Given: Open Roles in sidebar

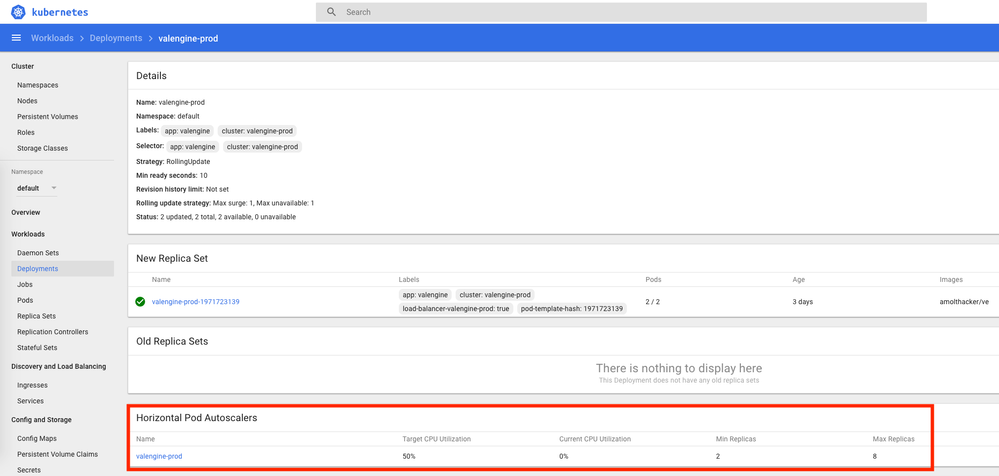Looking at the screenshot, I should [26, 133].
